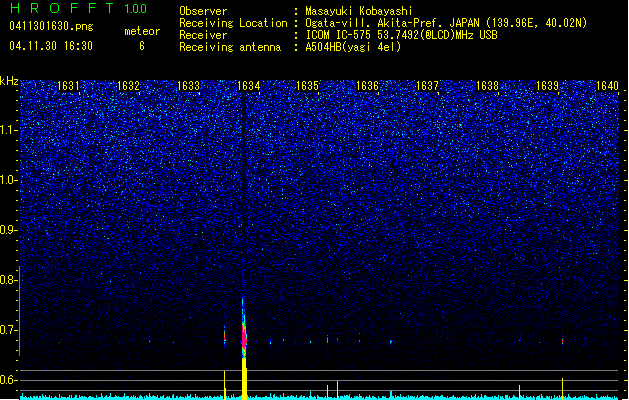This screenshot has height=400, width=629.
Task: Click the ICOM IC-575 receiver line
Action: click(x=401, y=35)
